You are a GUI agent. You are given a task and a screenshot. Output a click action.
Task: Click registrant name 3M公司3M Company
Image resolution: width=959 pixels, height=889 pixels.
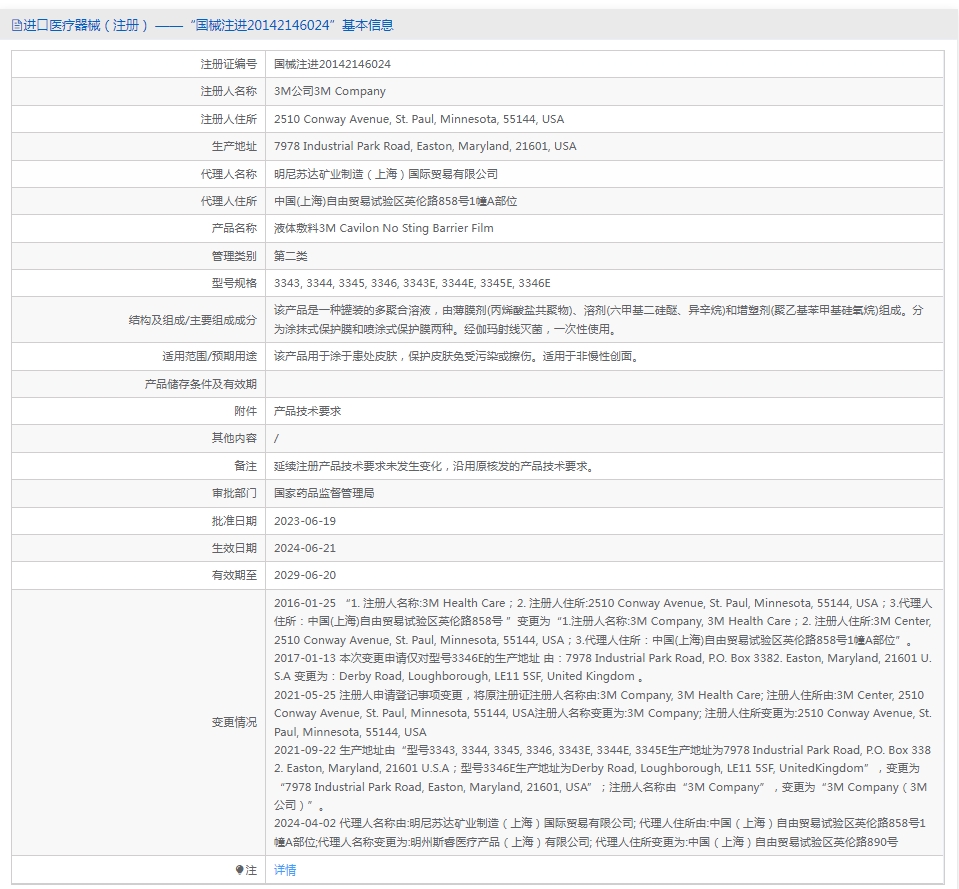point(330,91)
